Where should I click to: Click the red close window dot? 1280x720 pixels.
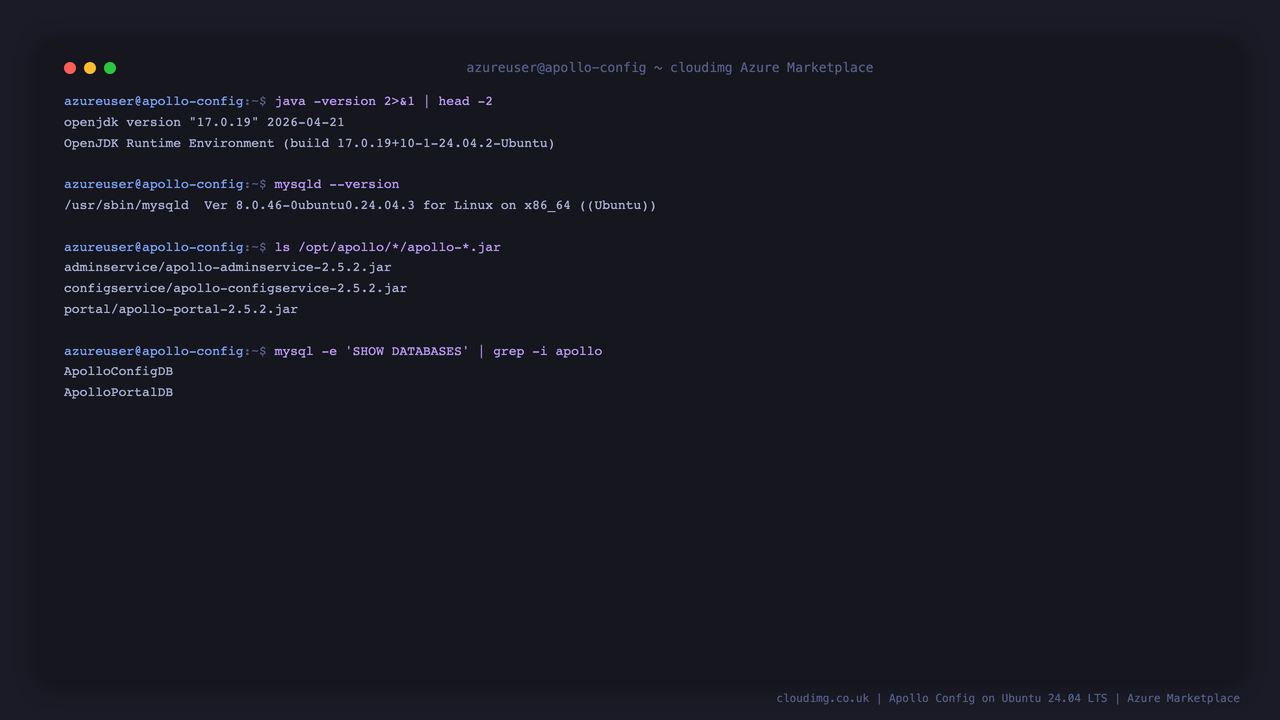pos(70,68)
